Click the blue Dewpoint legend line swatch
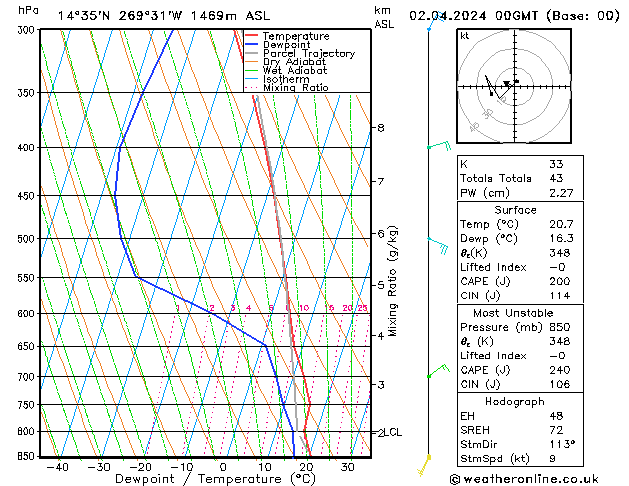 click(x=252, y=44)
